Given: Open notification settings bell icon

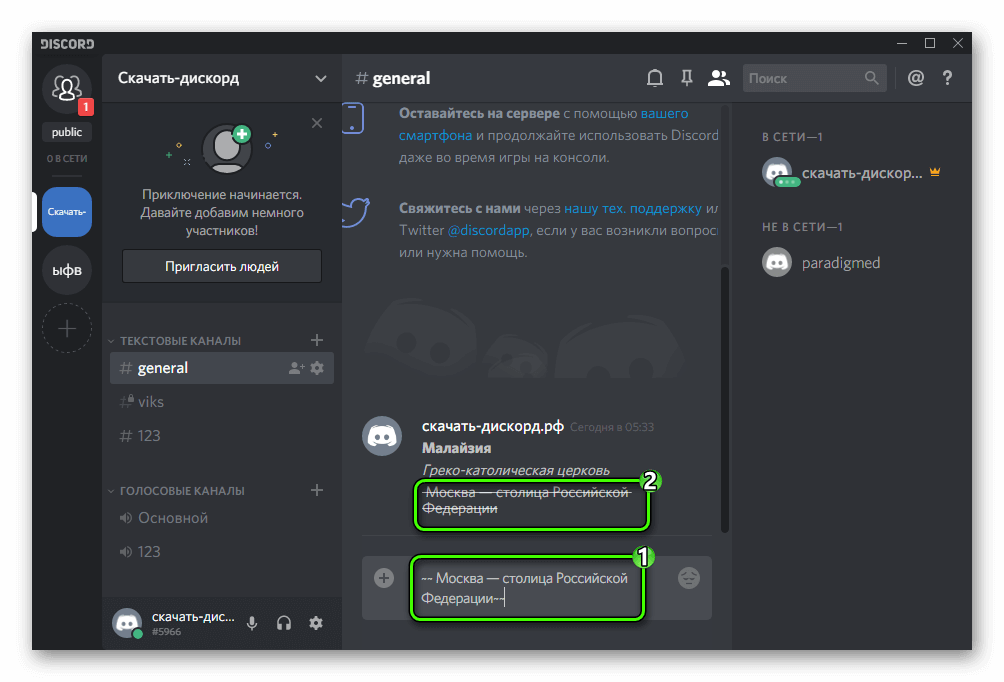Looking at the screenshot, I should click(655, 78).
